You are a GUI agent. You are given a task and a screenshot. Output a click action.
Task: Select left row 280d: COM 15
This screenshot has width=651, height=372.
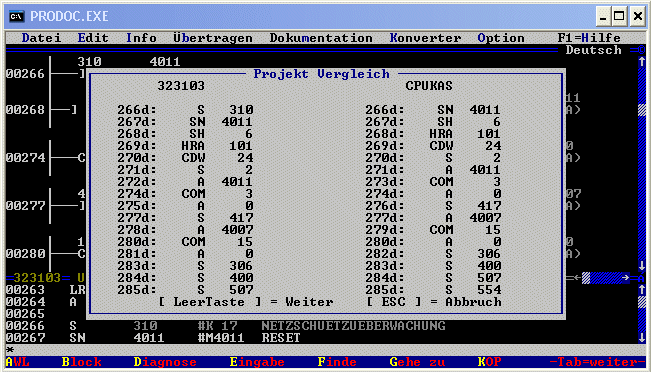tap(185, 242)
